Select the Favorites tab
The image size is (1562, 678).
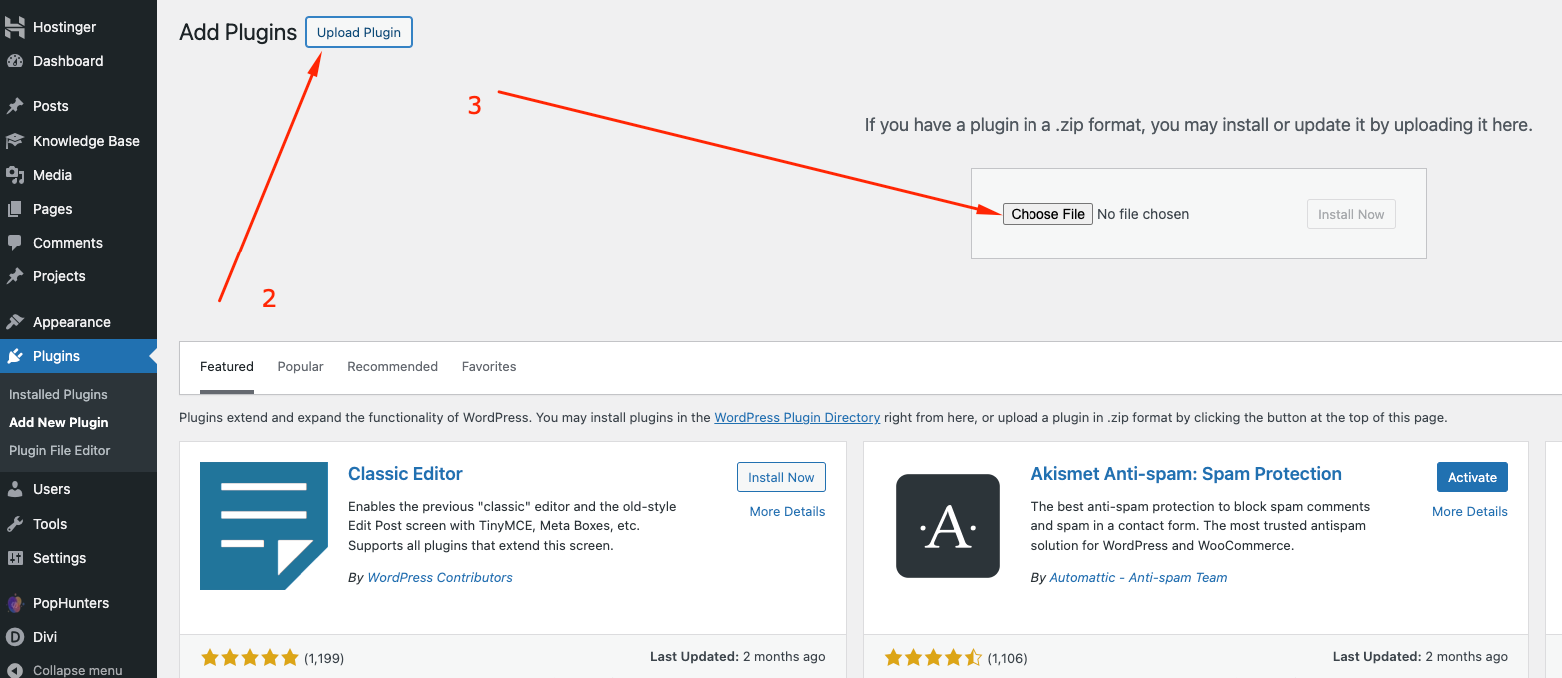click(489, 367)
